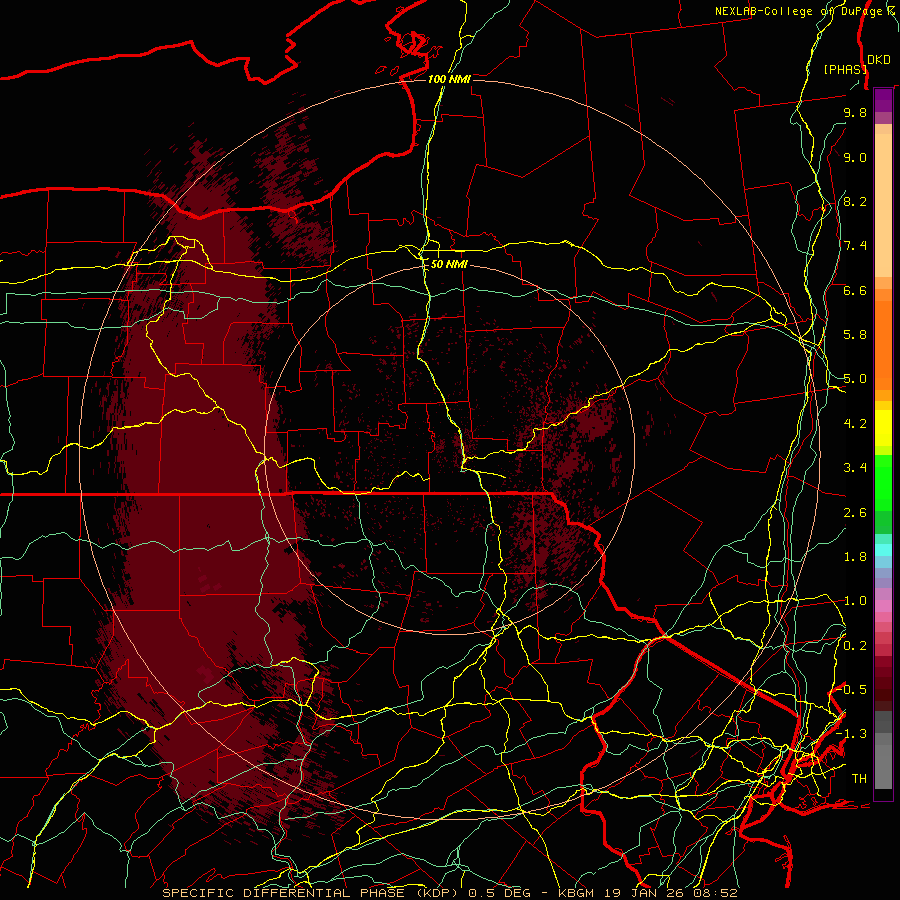Click the 1.0 value on the scale
The image size is (900, 900).
855,601
